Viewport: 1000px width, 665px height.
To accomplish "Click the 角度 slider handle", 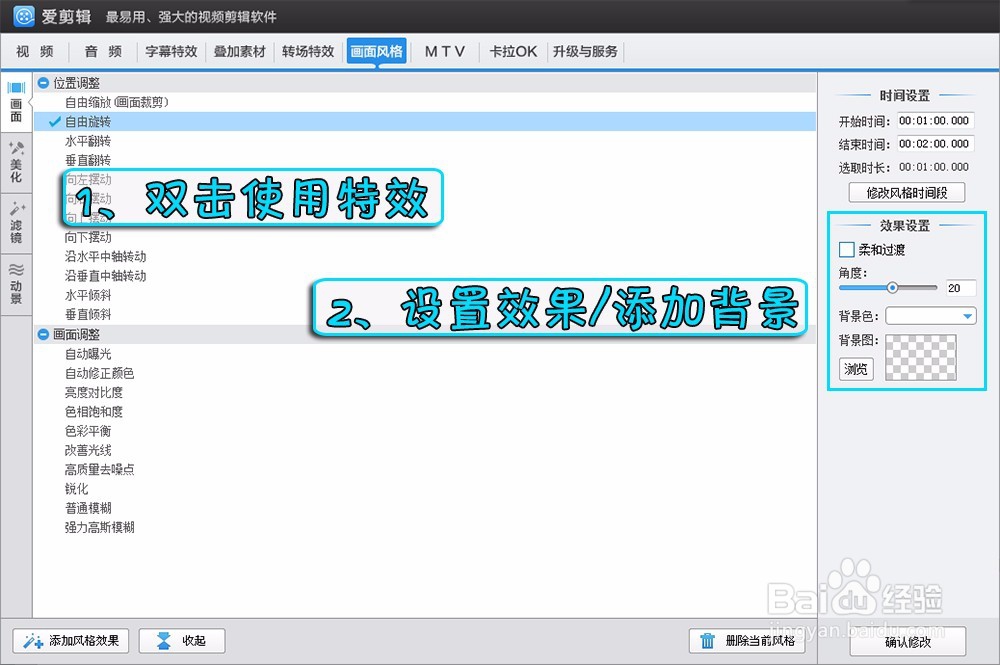I will 892,288.
